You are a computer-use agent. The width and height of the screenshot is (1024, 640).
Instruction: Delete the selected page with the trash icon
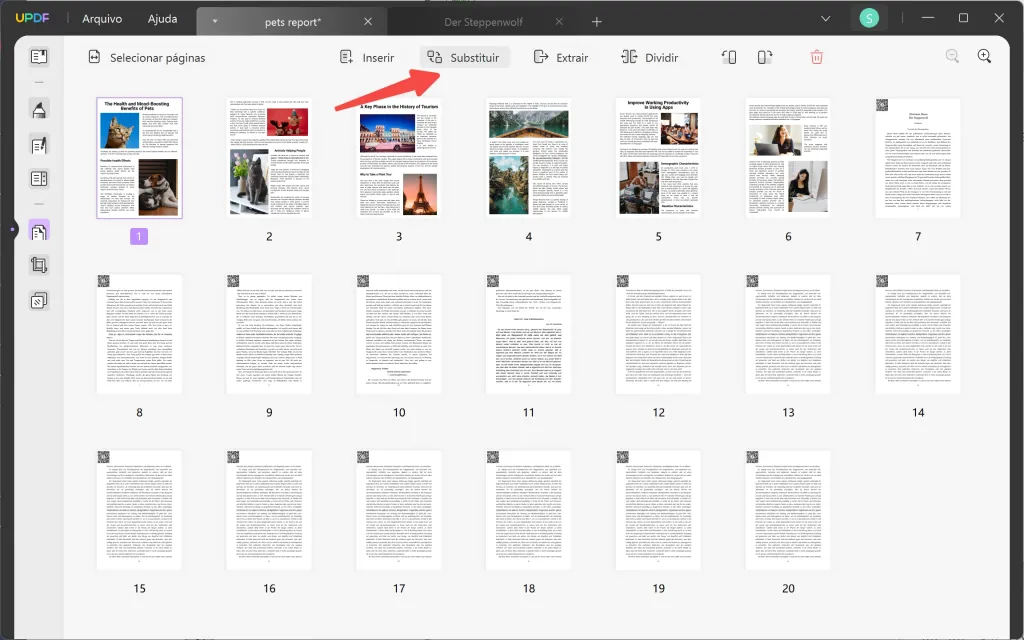(x=817, y=57)
